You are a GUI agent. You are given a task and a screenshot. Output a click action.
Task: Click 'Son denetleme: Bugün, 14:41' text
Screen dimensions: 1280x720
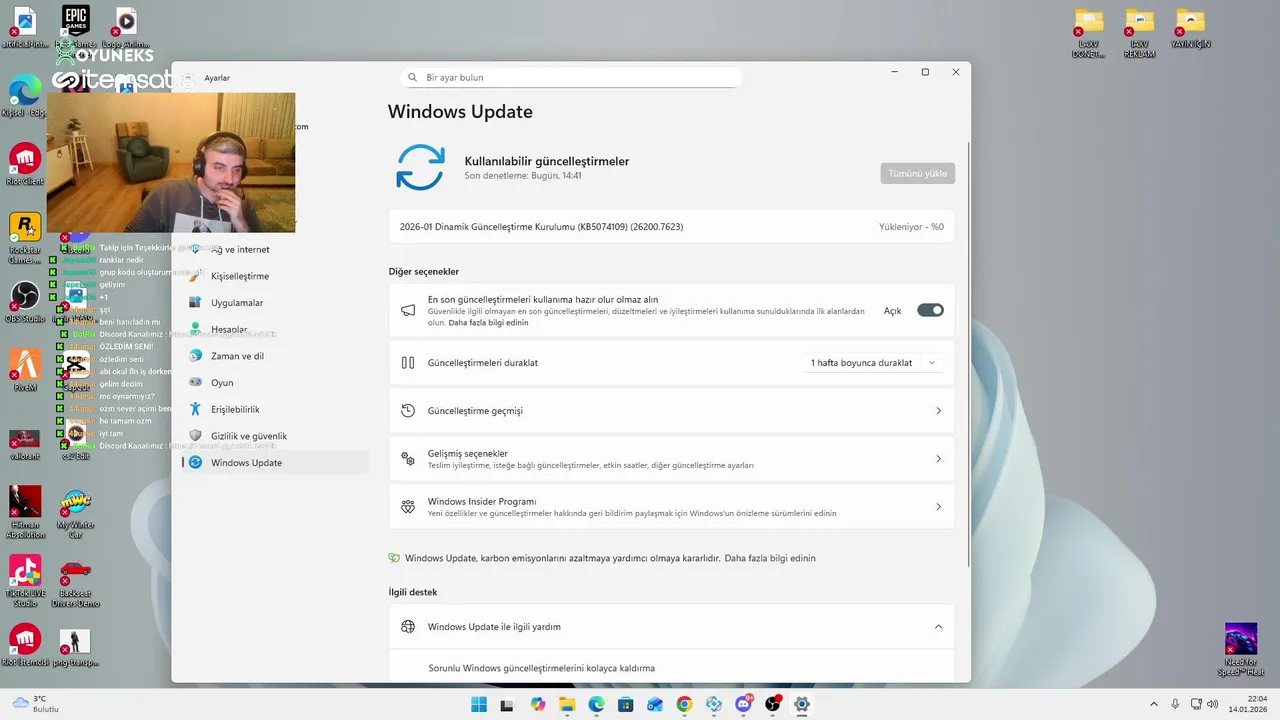(523, 176)
